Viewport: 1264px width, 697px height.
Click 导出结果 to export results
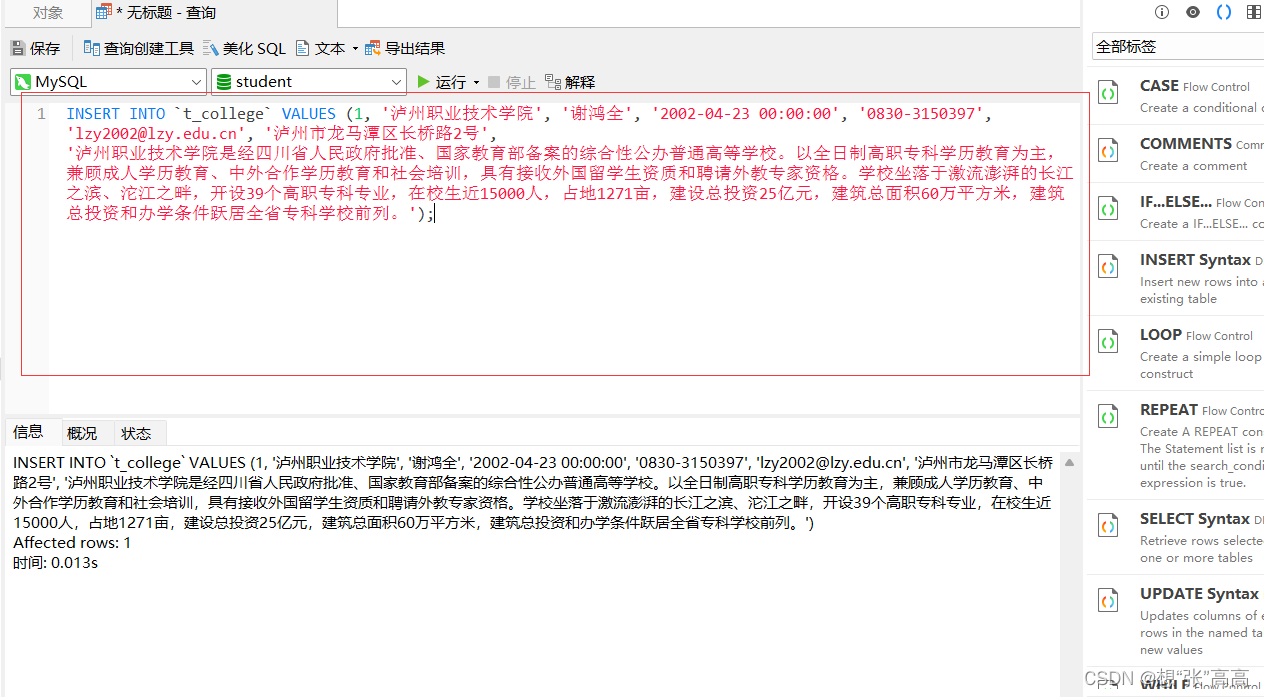[x=405, y=48]
